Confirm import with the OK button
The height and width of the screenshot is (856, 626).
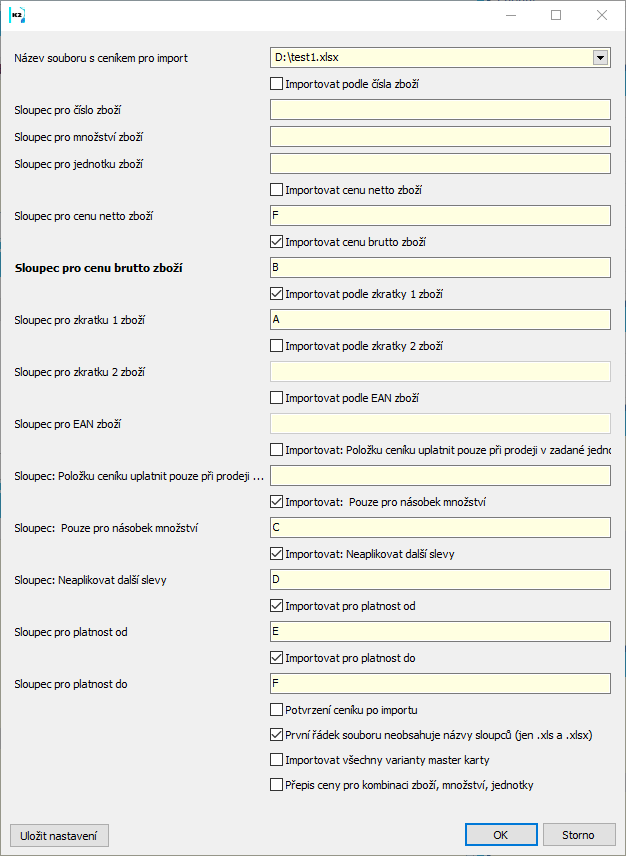click(501, 835)
